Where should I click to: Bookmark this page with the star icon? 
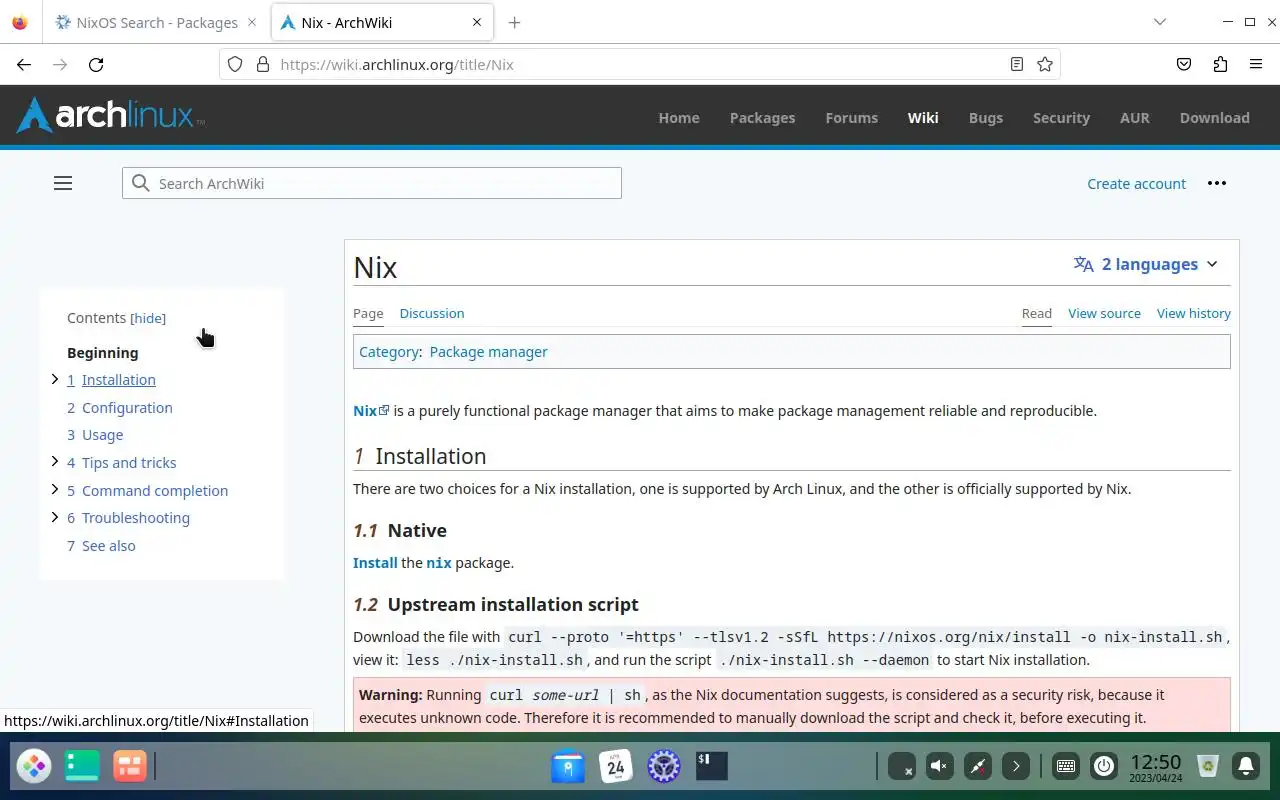click(x=1045, y=64)
